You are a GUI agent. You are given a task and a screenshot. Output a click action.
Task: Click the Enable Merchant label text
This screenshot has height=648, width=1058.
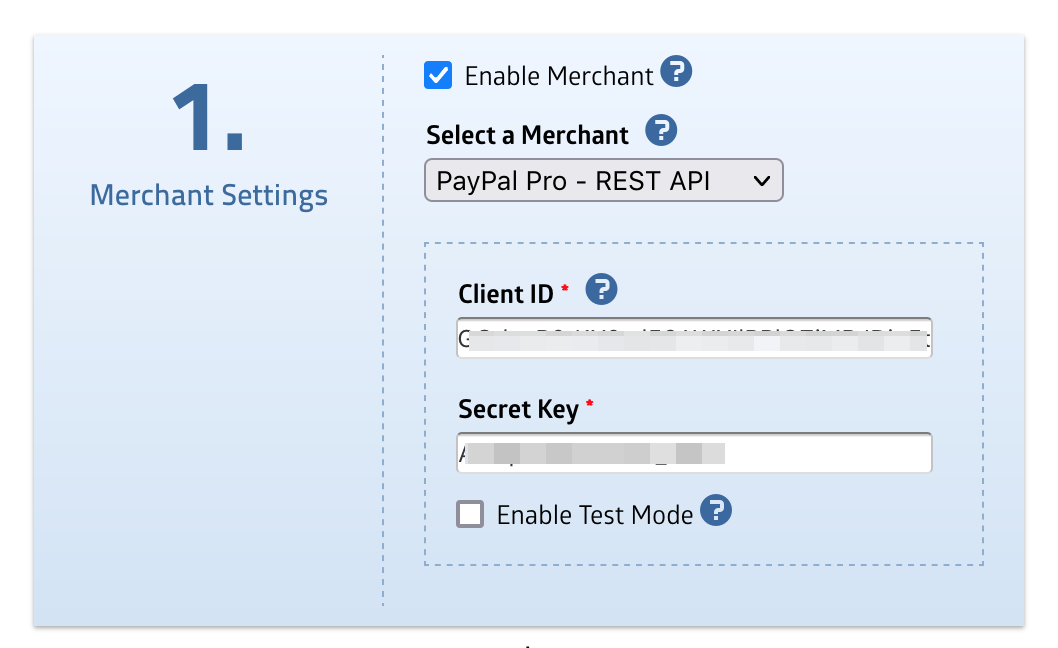[x=558, y=76]
